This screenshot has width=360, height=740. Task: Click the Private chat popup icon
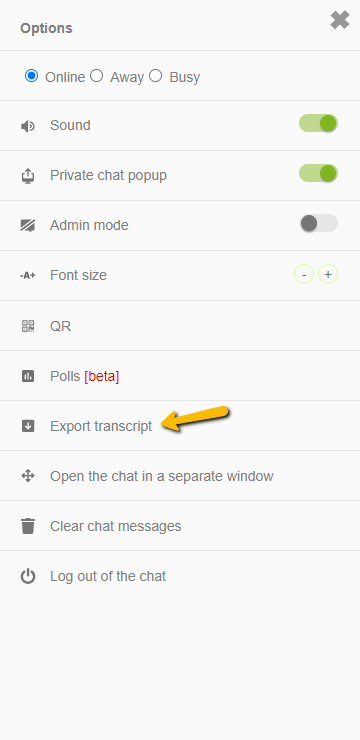coord(28,176)
